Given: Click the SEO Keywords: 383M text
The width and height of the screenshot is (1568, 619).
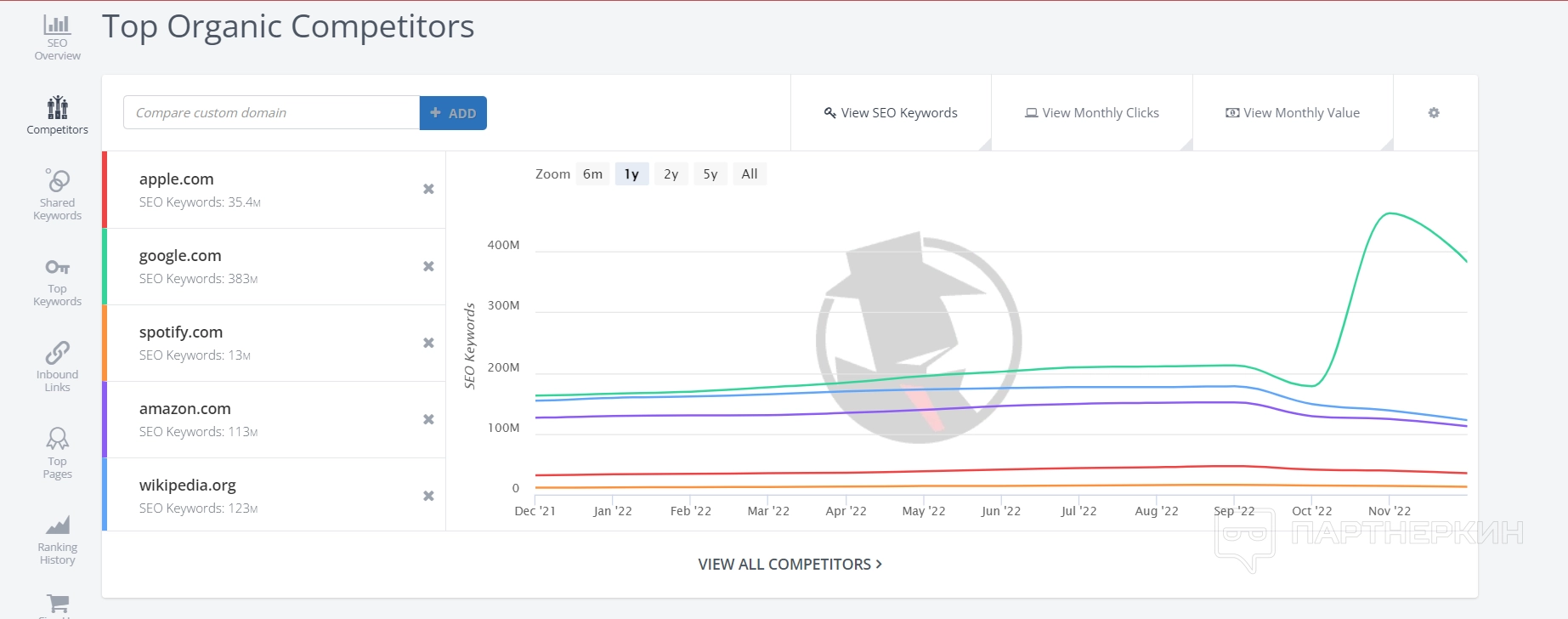Looking at the screenshot, I should point(199,279).
